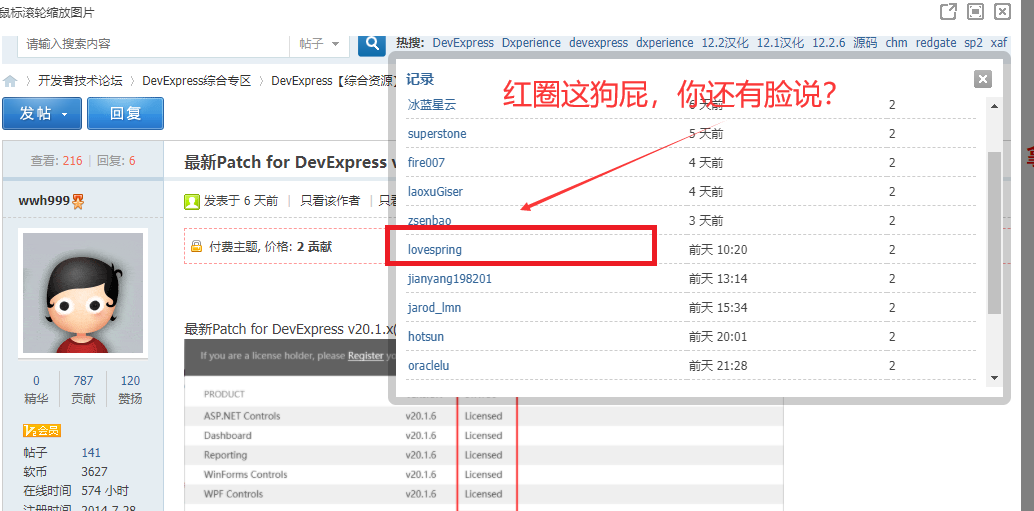
Task: Click hot keyword 12.2汉化
Action: (725, 43)
